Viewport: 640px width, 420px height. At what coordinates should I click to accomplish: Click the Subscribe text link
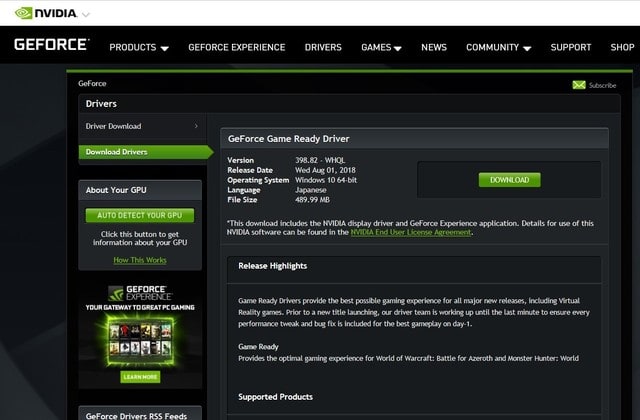602,85
